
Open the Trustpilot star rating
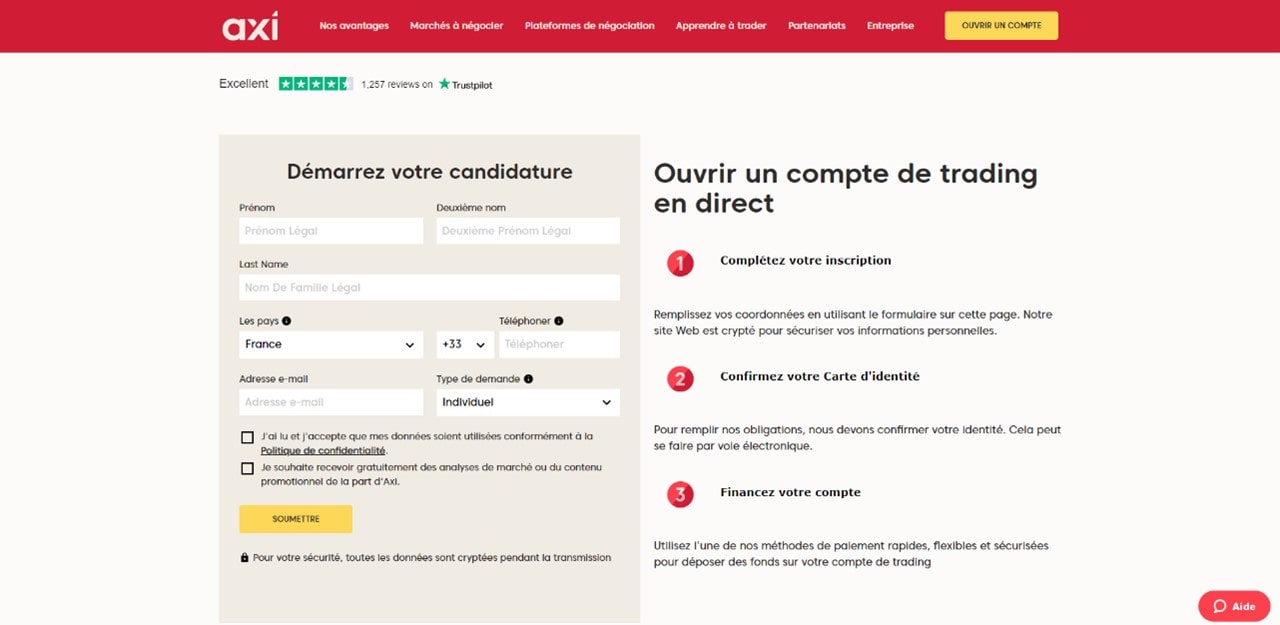[x=316, y=84]
